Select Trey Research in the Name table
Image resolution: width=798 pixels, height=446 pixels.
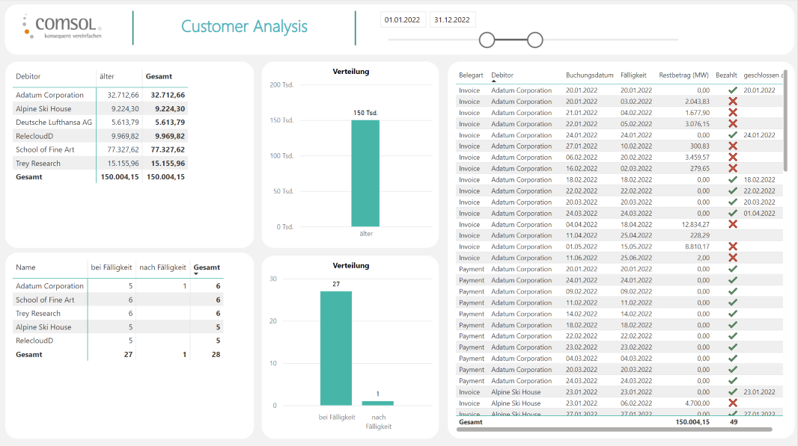pyautogui.click(x=38, y=314)
